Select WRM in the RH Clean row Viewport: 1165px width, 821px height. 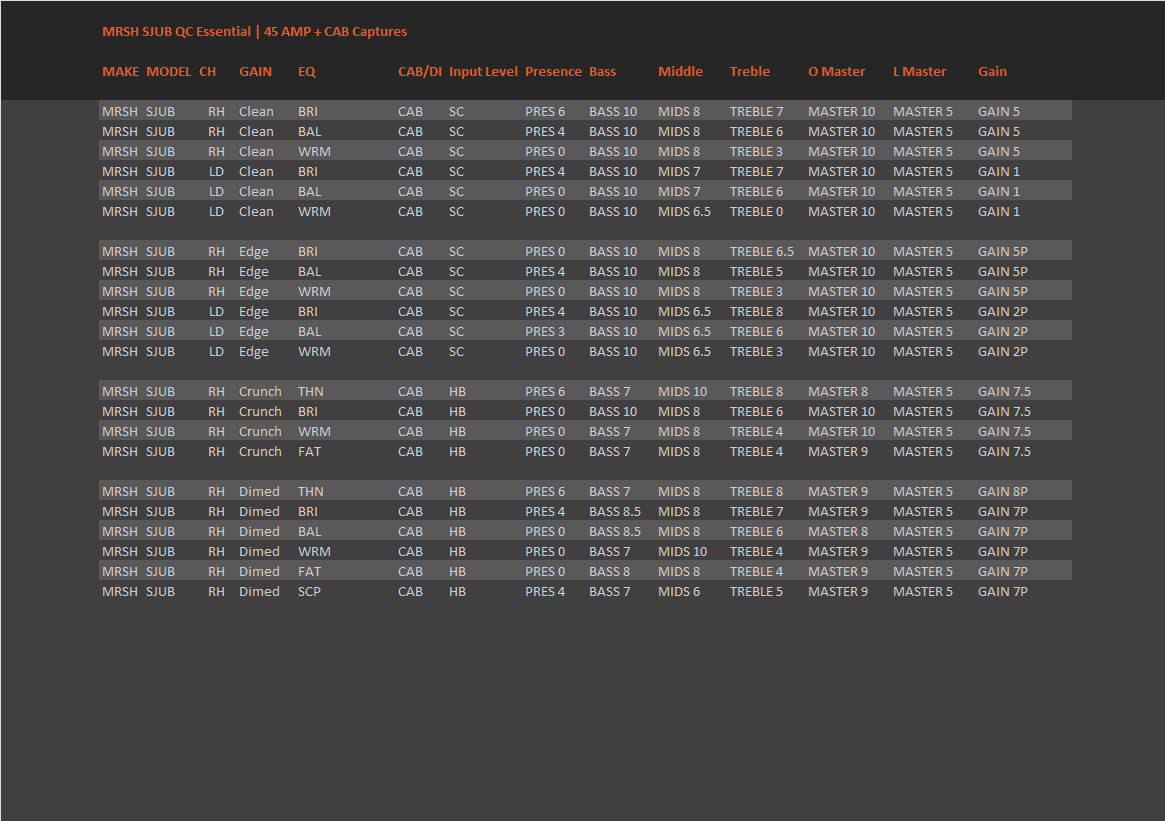click(x=314, y=152)
